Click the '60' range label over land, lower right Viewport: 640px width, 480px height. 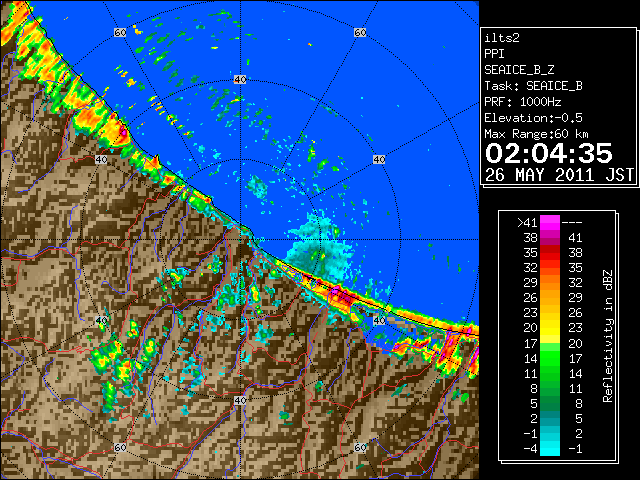click(360, 447)
